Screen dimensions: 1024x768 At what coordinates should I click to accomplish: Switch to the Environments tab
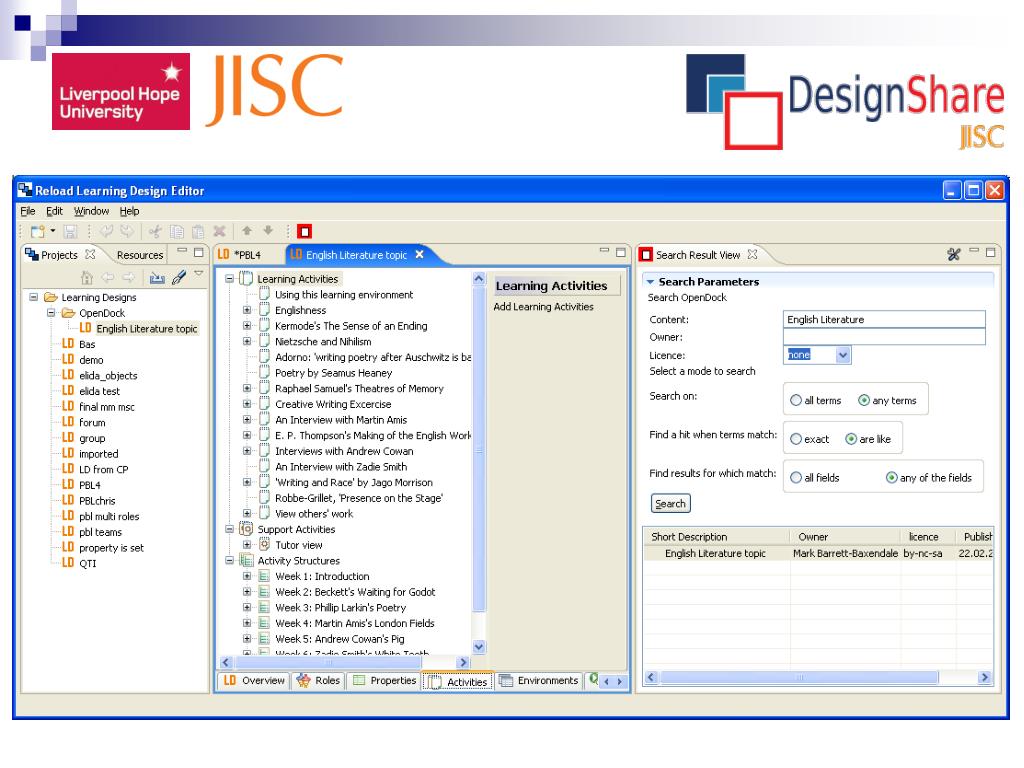click(539, 680)
